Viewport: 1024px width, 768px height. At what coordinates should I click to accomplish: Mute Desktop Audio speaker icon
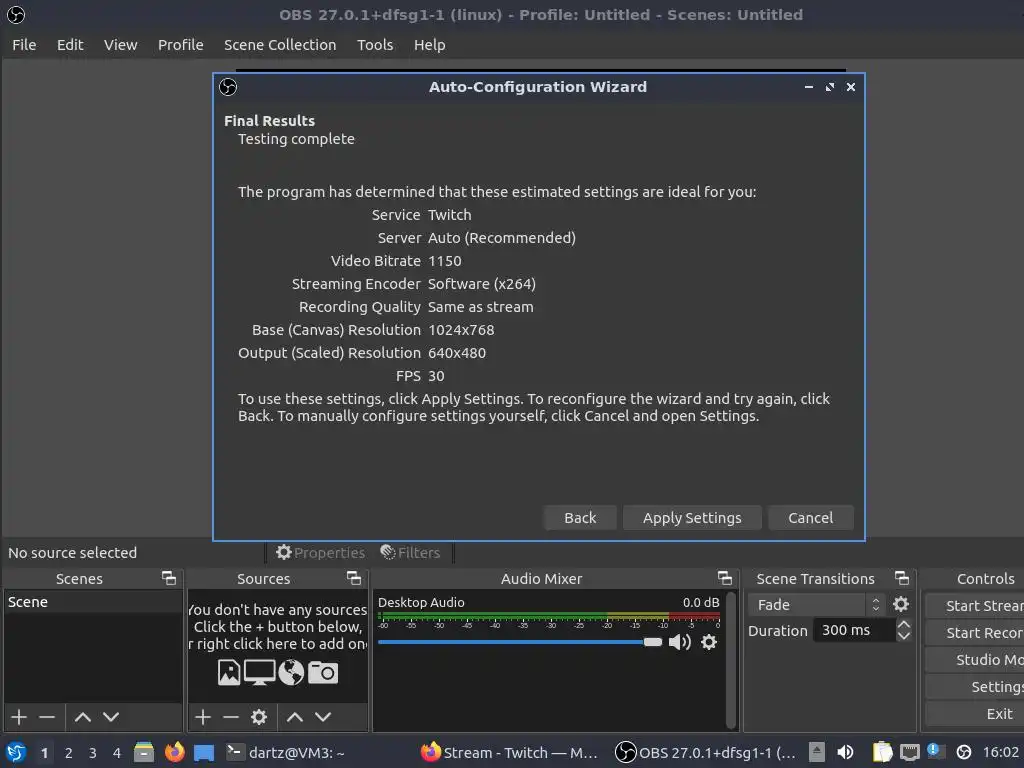(x=680, y=643)
